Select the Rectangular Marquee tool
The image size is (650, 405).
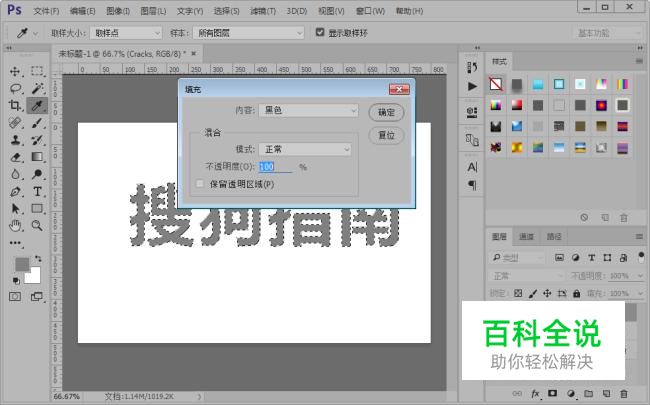coord(37,71)
